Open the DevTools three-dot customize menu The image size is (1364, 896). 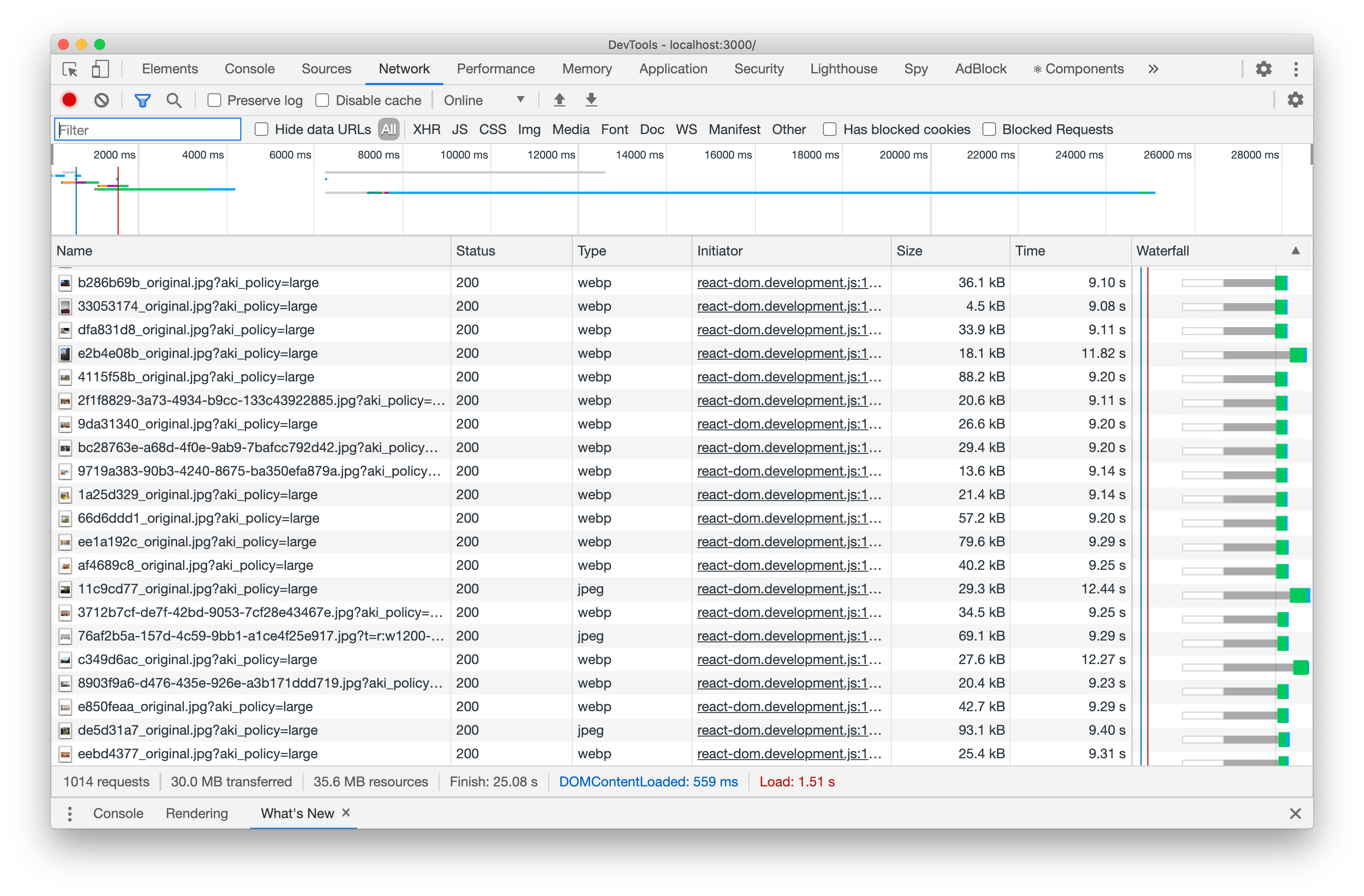(1295, 69)
